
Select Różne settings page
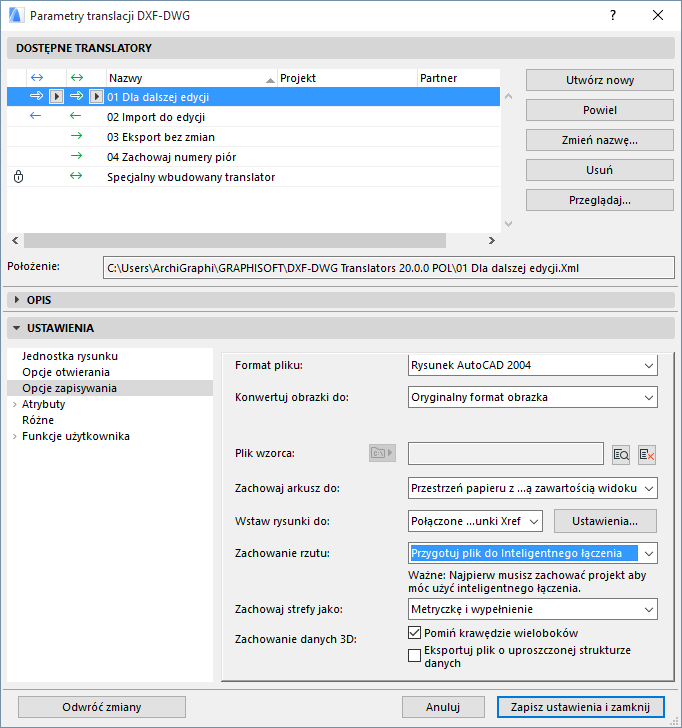point(38,420)
